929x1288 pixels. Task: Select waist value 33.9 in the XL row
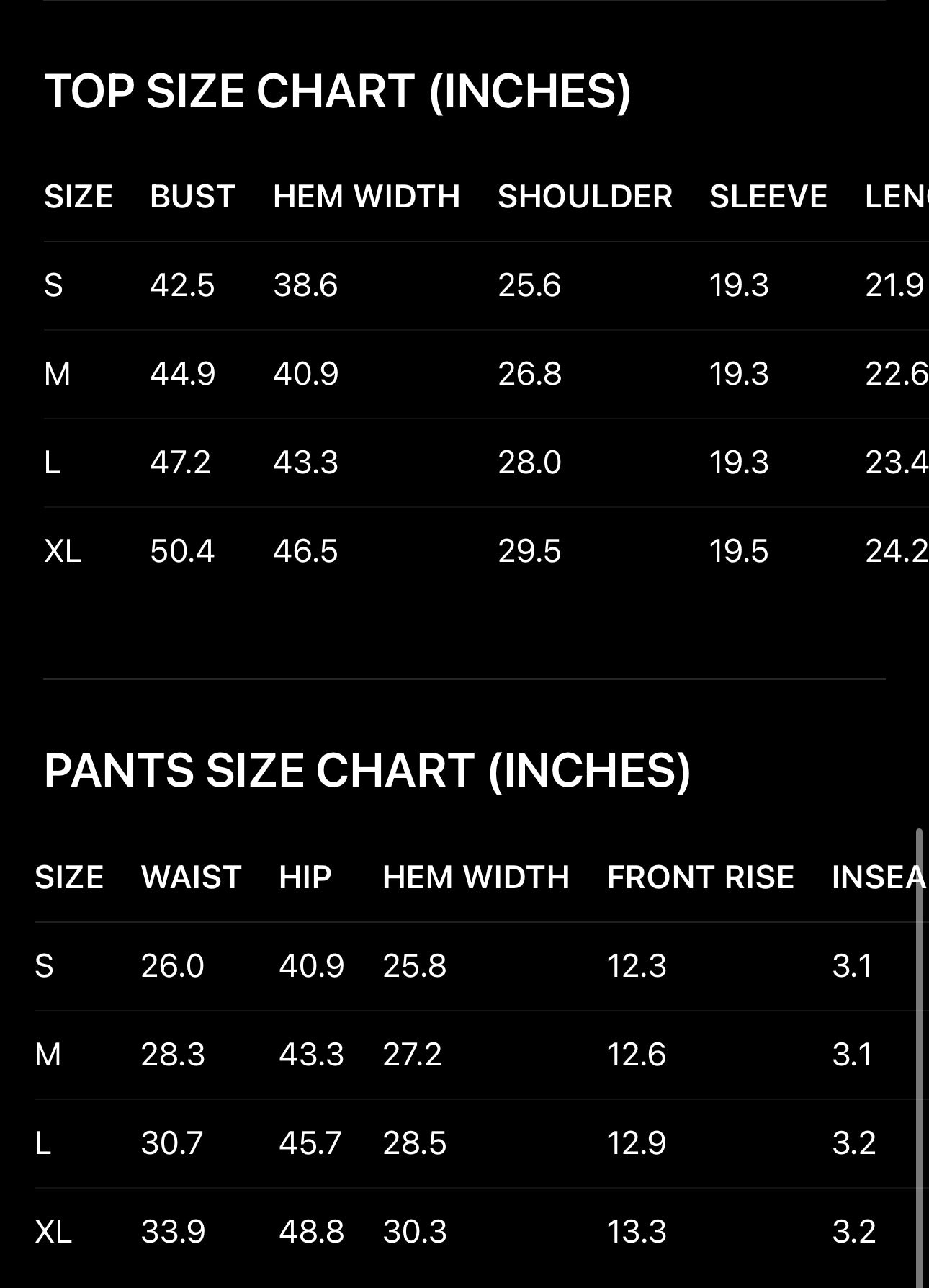173,1232
